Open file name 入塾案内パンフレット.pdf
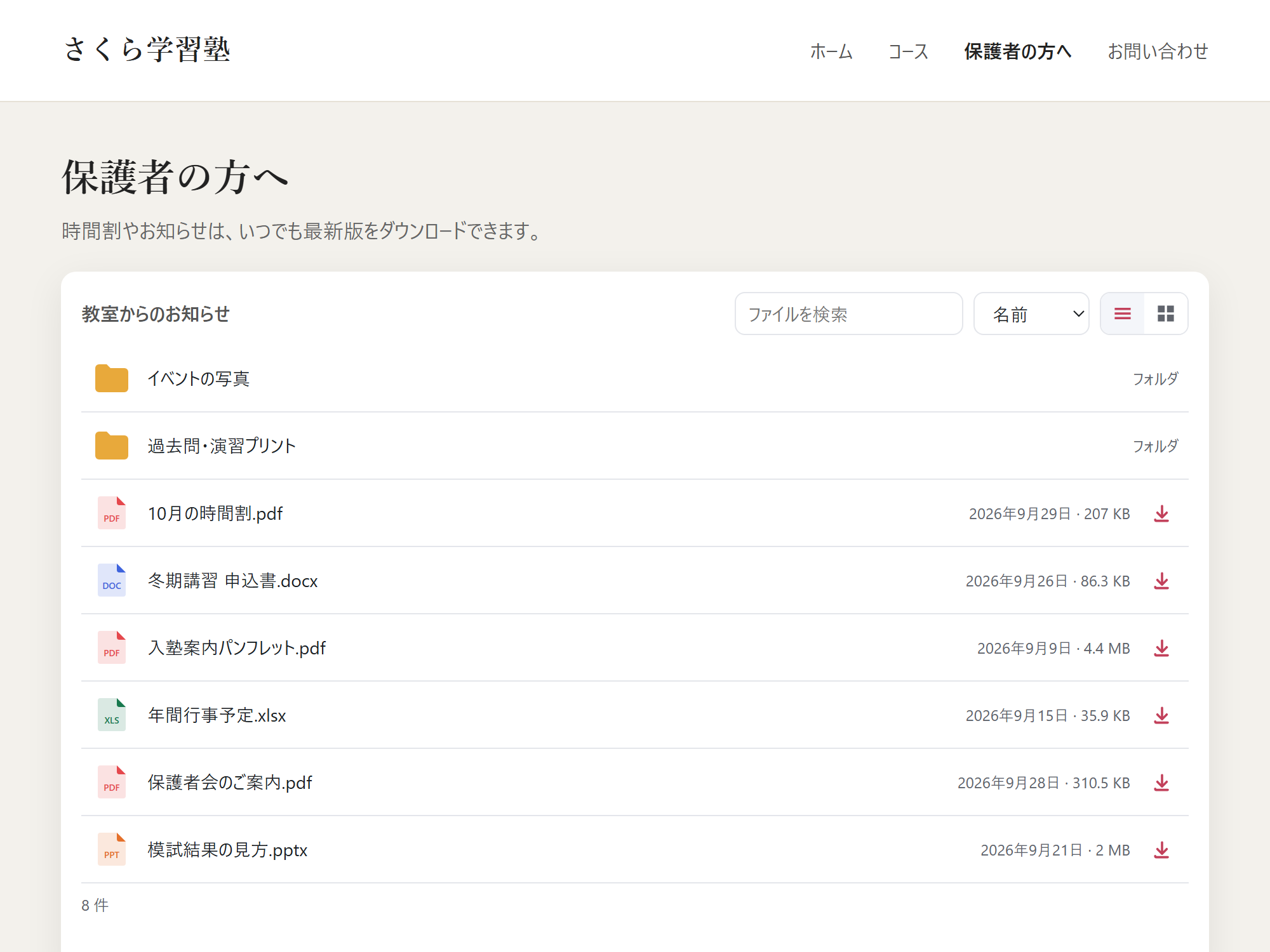1270x952 pixels. pyautogui.click(x=237, y=648)
